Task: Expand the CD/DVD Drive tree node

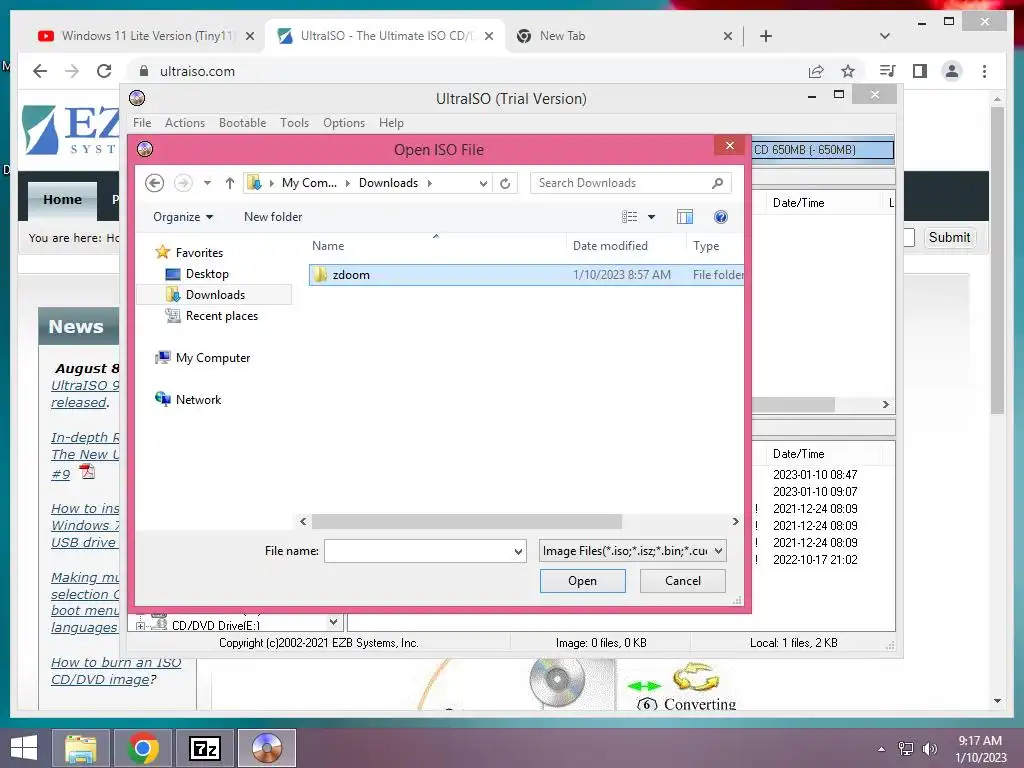Action: pyautogui.click(x=140, y=626)
